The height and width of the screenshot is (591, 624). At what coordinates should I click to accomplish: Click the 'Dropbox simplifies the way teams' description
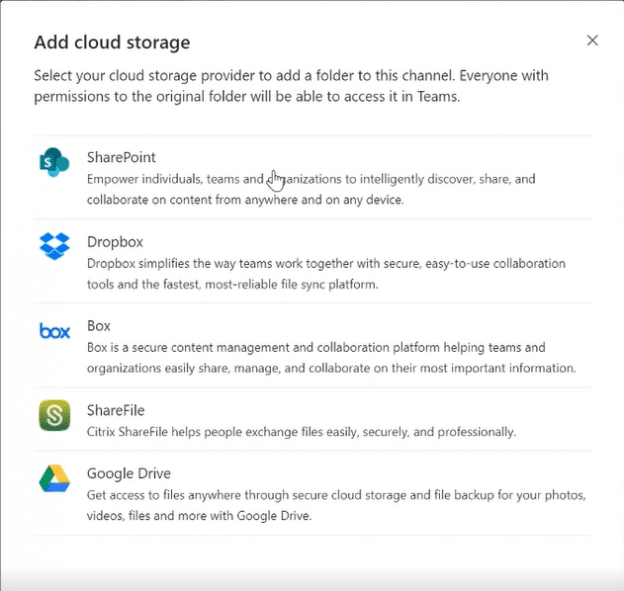pos(325,264)
